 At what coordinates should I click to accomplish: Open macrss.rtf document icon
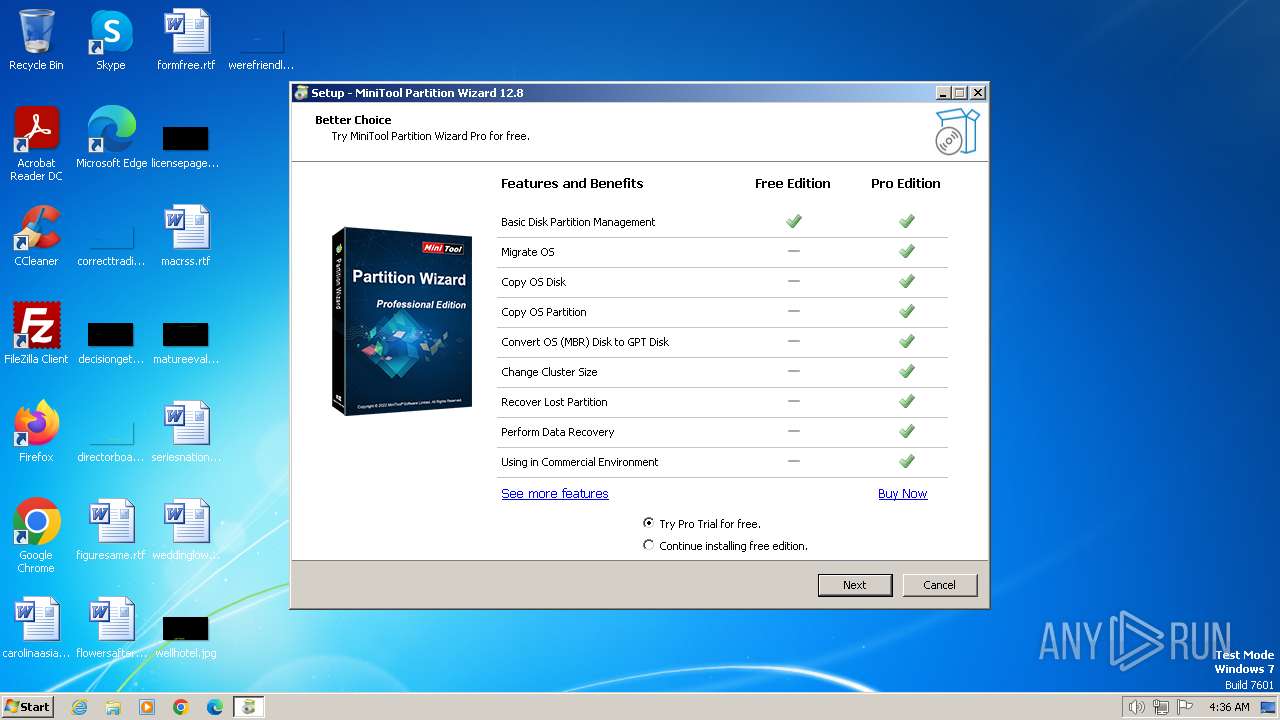(x=186, y=237)
